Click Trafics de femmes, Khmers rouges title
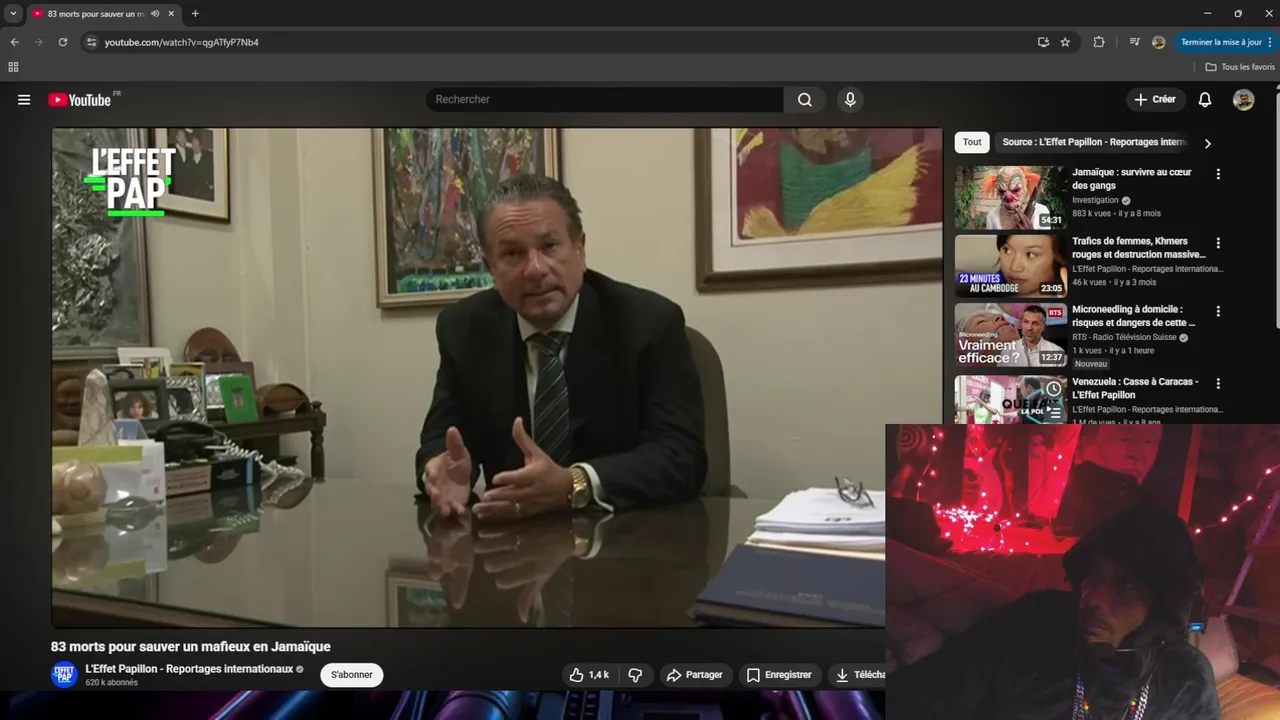Image resolution: width=1280 pixels, height=720 pixels. [1139, 248]
